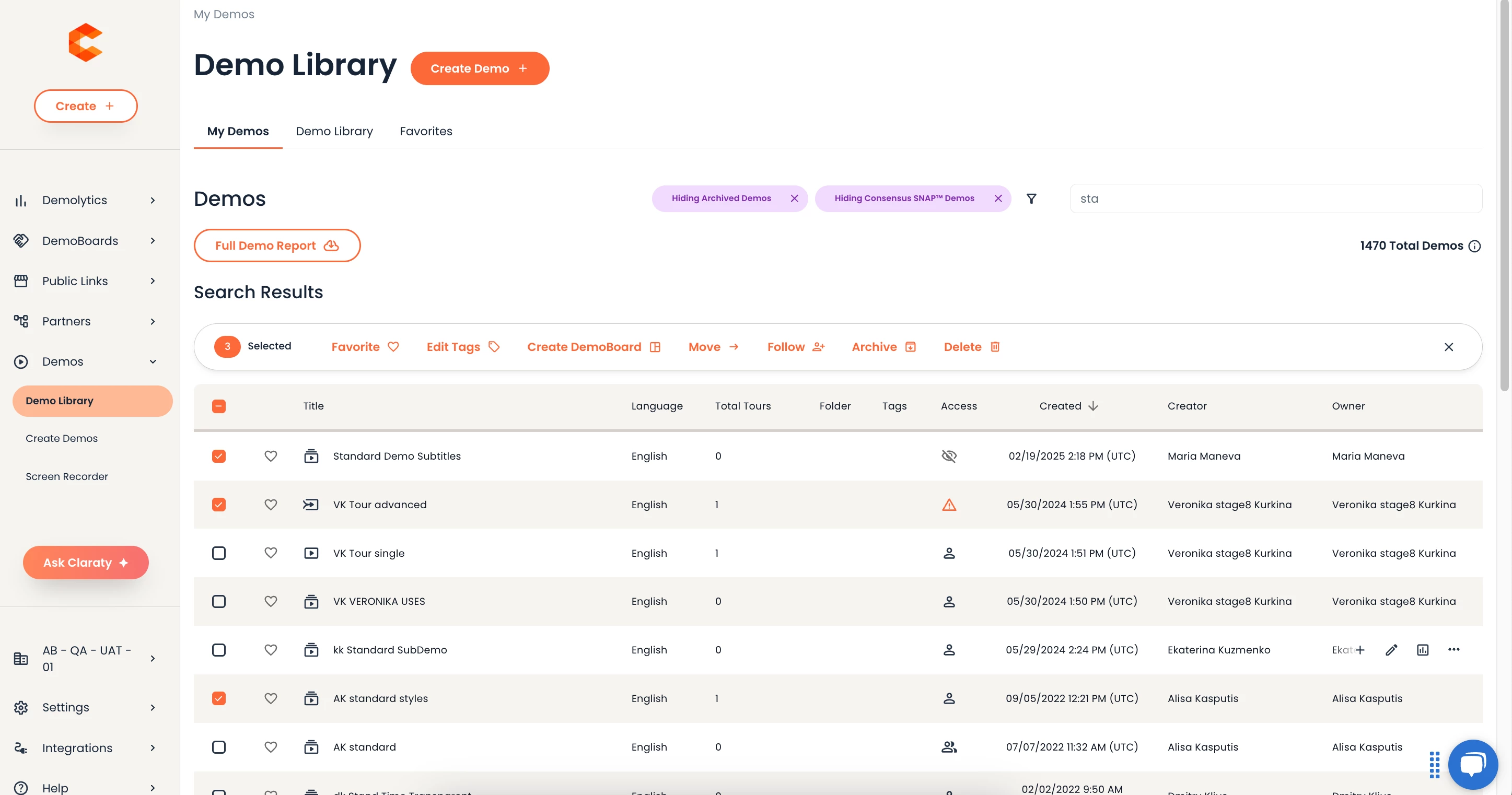Favorite the VK Tour single demo heart
1512x795 pixels.
[x=271, y=553]
